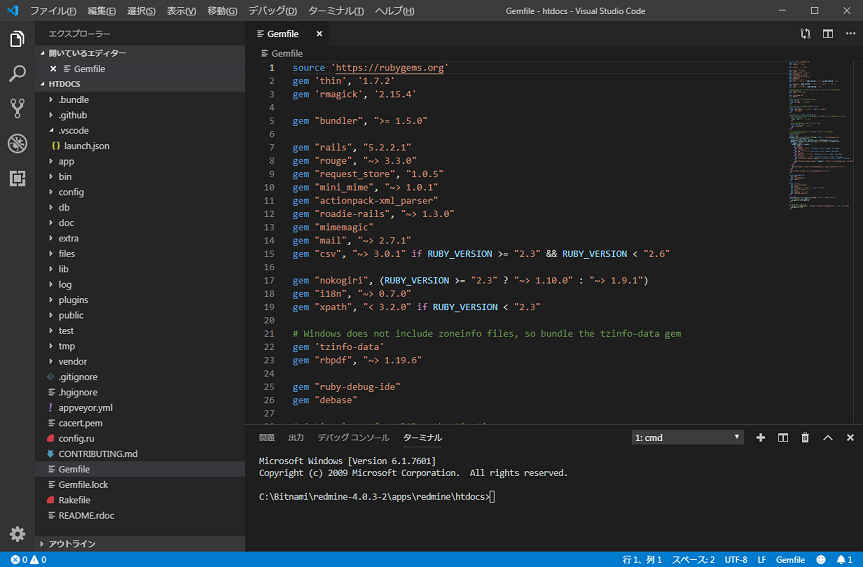The width and height of the screenshot is (863, 567).
Task: Switch to the 出力 panel tab
Action: pyautogui.click(x=296, y=438)
